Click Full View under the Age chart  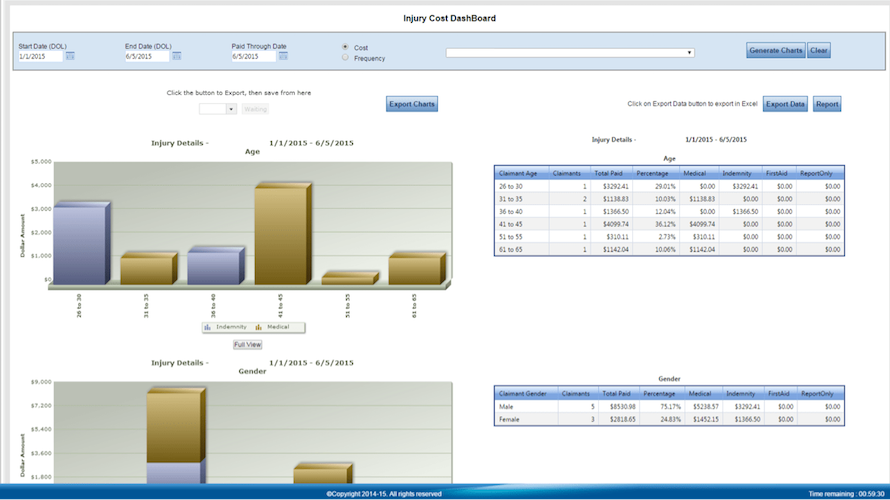coord(247,344)
